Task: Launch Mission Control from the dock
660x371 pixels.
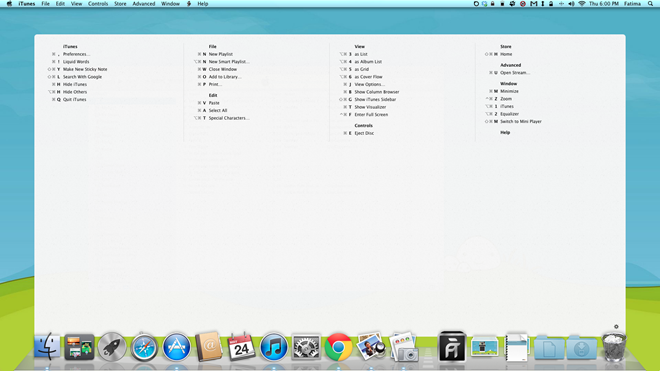Action: pos(79,347)
